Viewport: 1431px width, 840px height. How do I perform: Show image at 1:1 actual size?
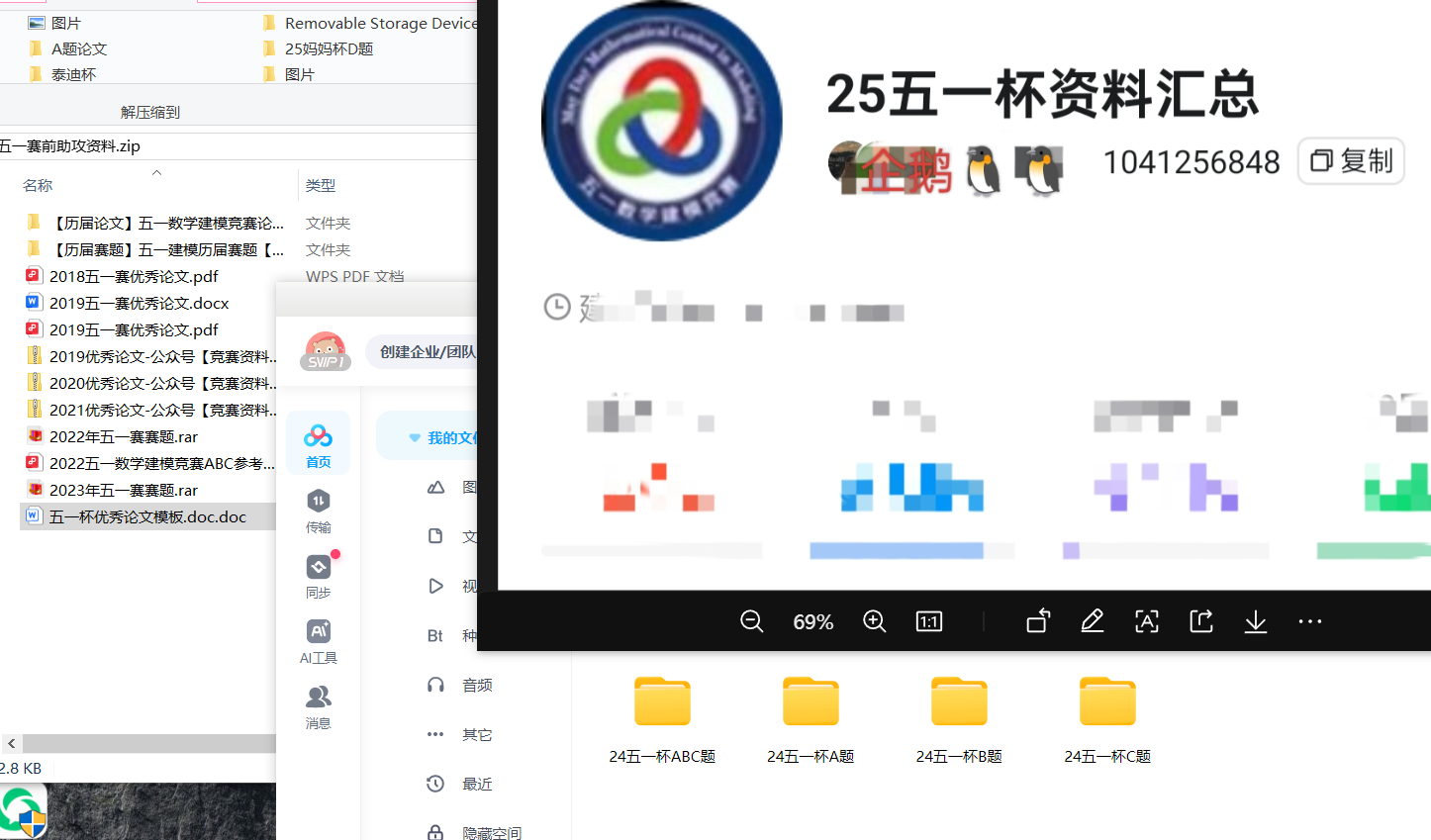pos(929,621)
